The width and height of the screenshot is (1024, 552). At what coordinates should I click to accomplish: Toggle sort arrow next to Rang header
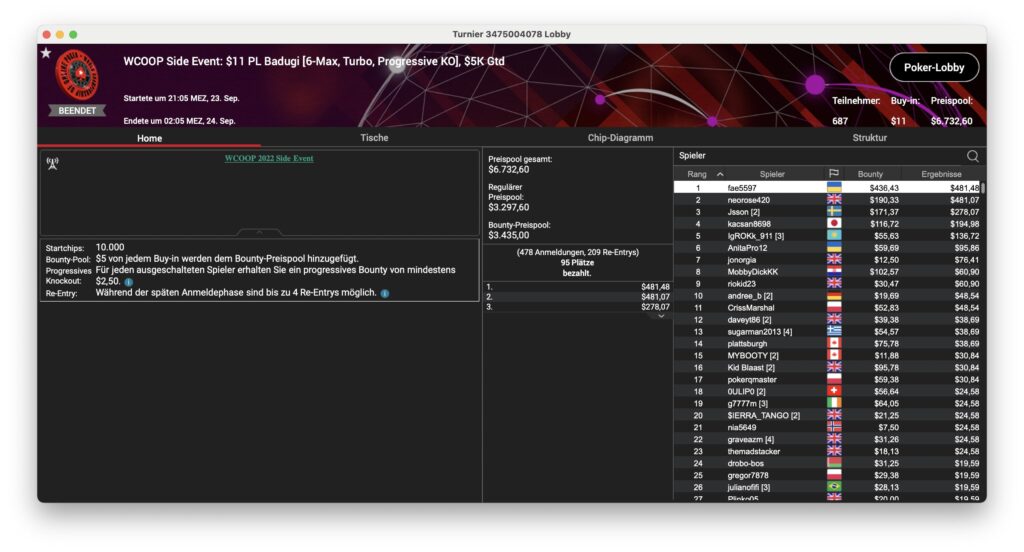[720, 174]
